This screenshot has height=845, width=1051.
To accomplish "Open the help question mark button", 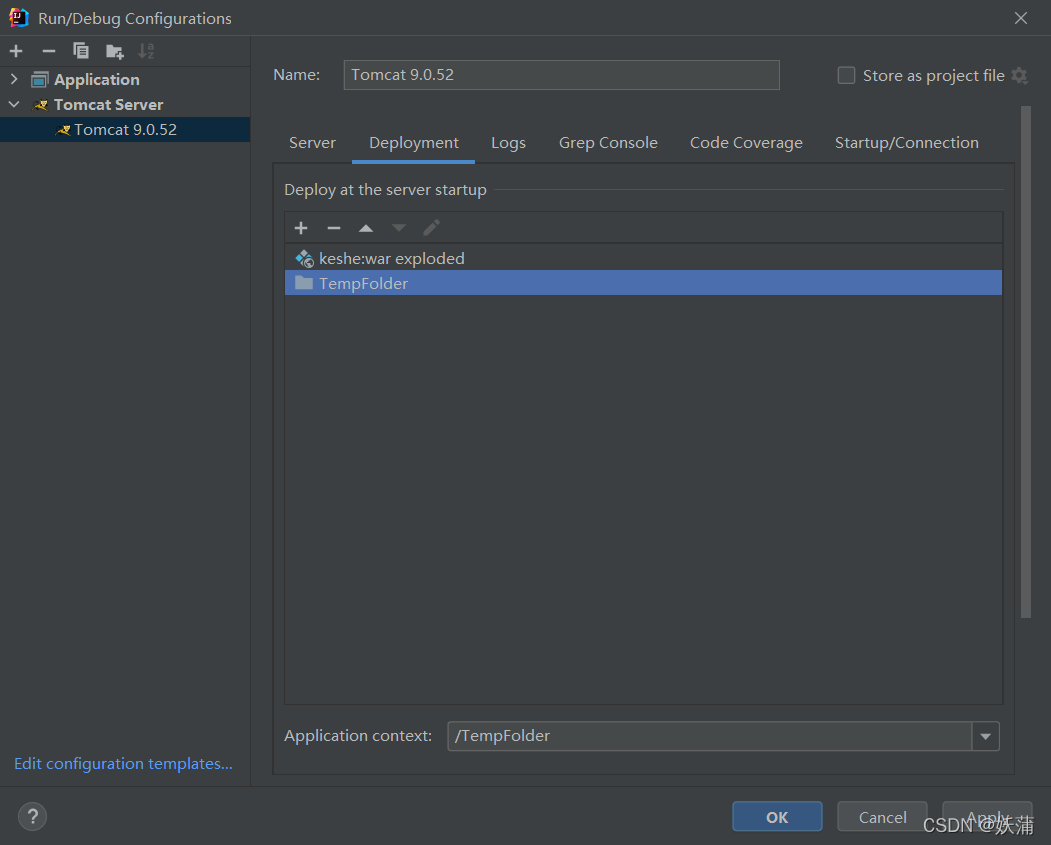I will (32, 816).
